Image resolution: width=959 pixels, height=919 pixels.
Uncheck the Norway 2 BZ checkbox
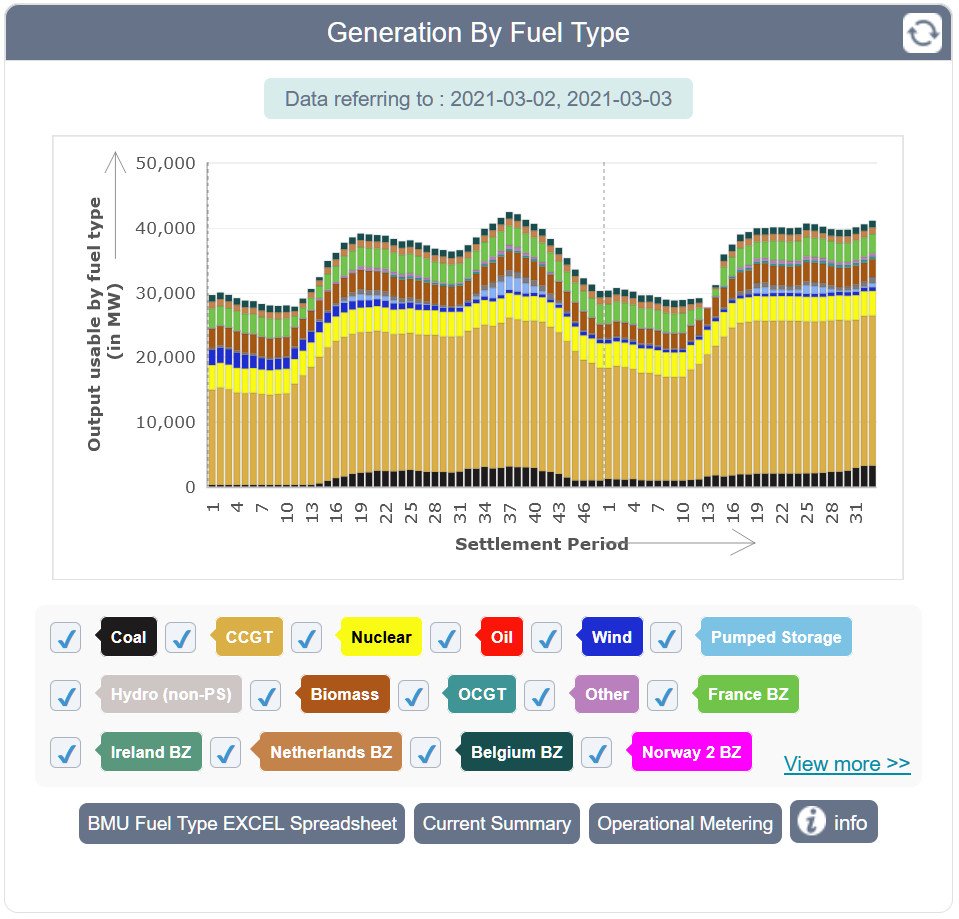(596, 753)
